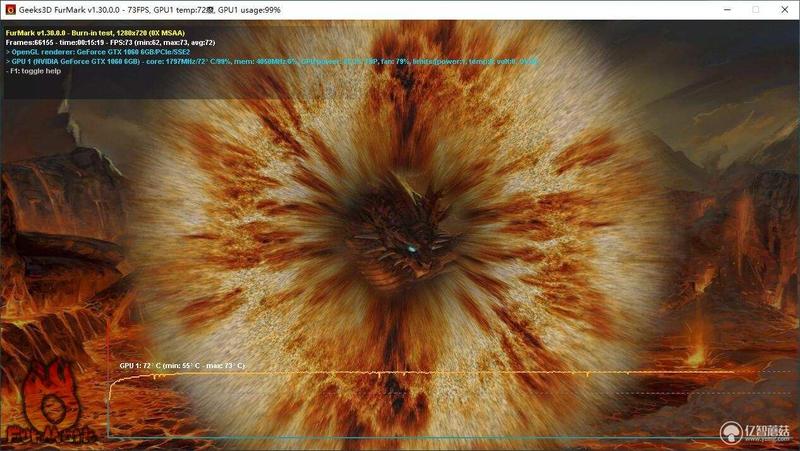Click the 'GPU 1: 72°C (min: 55°C - max: 73°C)' label
This screenshot has width=800, height=451.
tap(182, 366)
